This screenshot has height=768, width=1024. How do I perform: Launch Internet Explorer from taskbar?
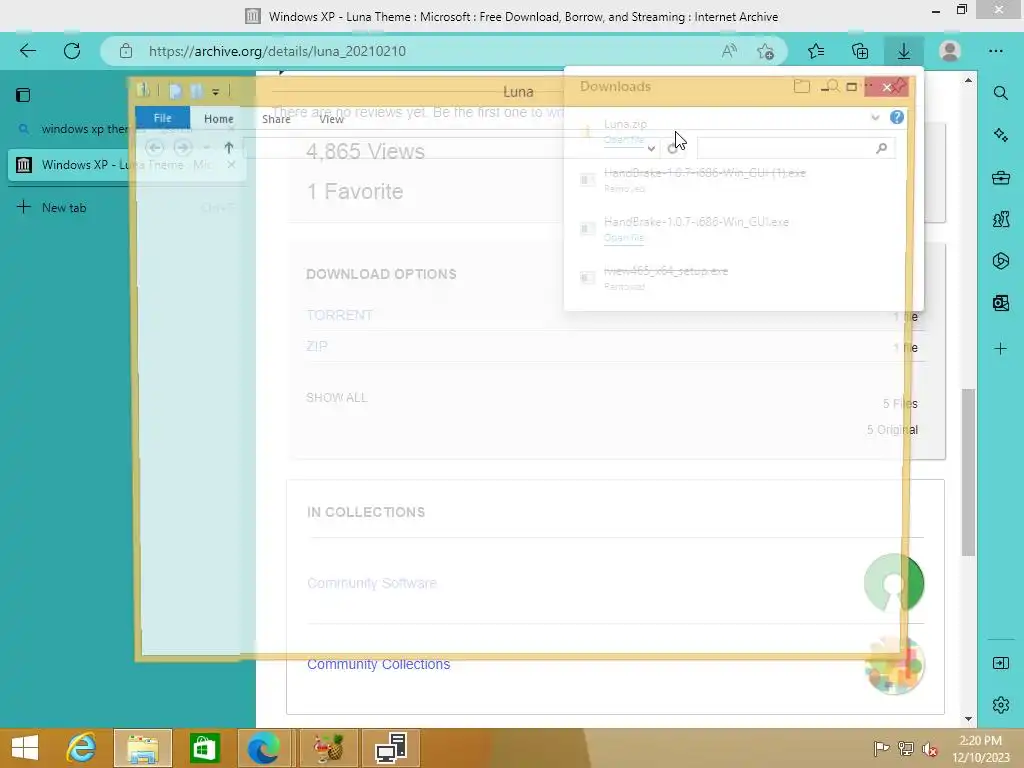pyautogui.click(x=81, y=748)
